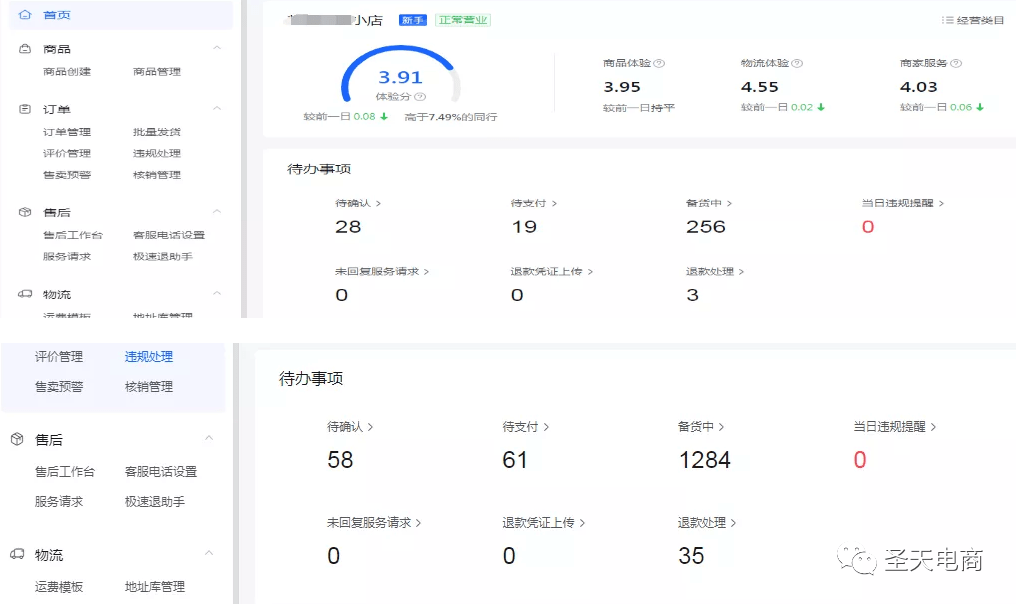Viewport: 1016px width, 604px height.
Task: Go to 批量发货 under 订单
Action: 157,132
